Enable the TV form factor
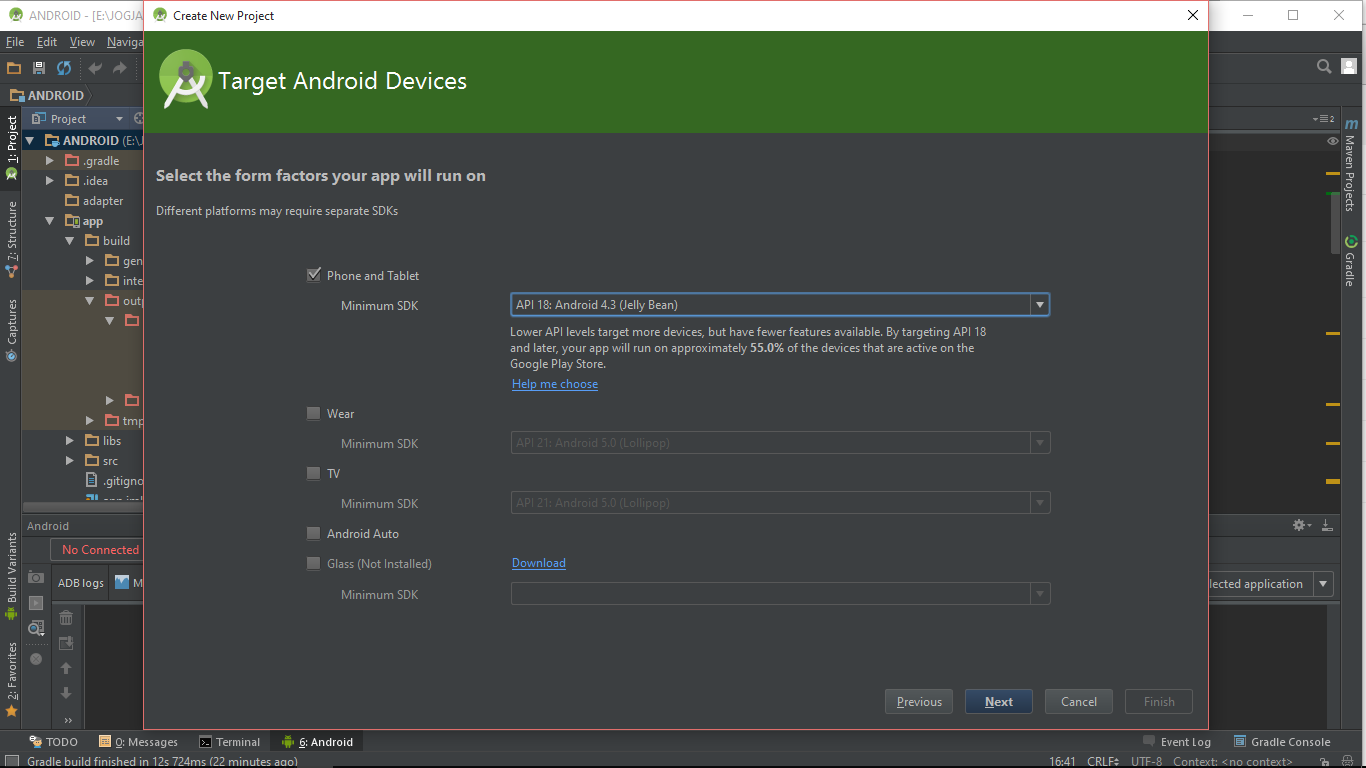This screenshot has width=1366, height=768. 313,473
